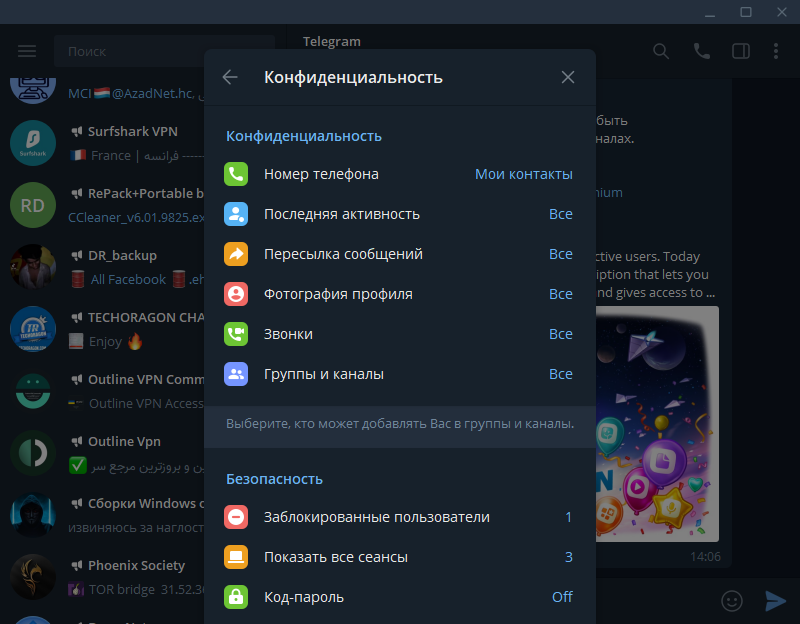Open the Код-пароль setting

click(399, 597)
